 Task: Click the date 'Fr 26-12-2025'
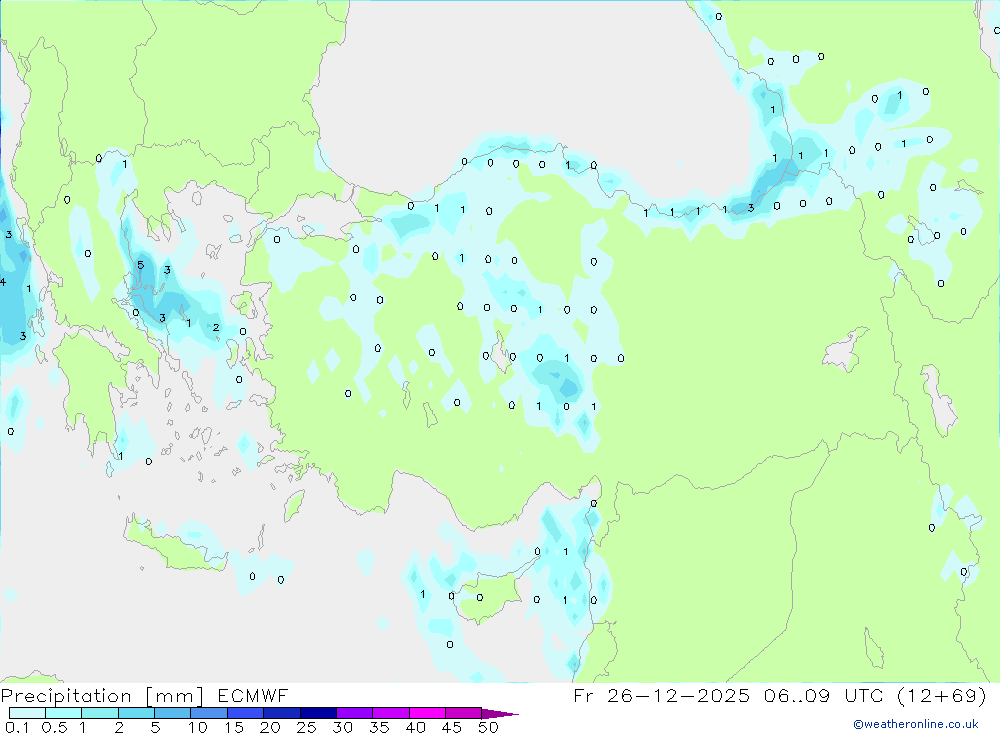662,695
